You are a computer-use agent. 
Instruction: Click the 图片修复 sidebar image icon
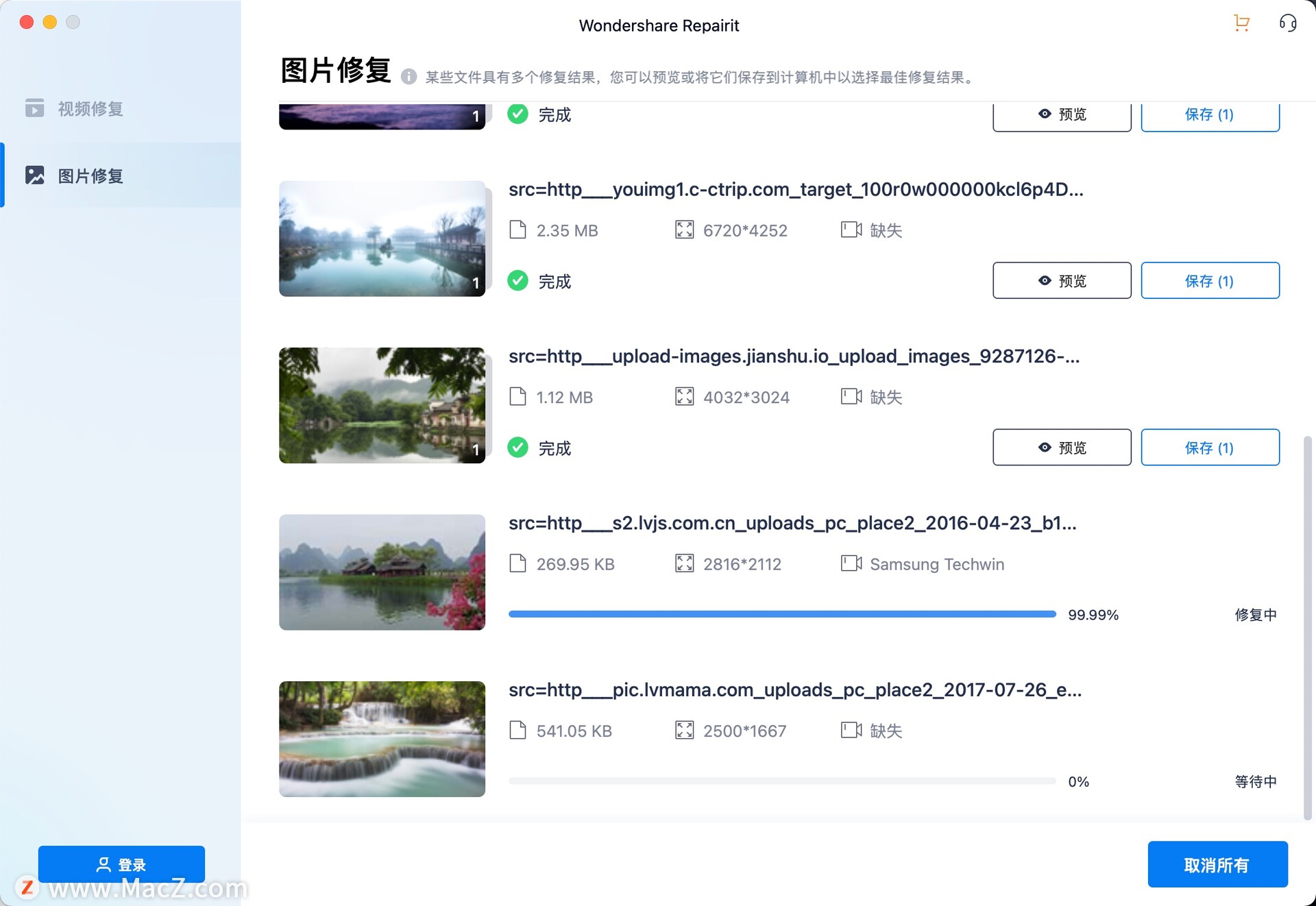(x=34, y=175)
